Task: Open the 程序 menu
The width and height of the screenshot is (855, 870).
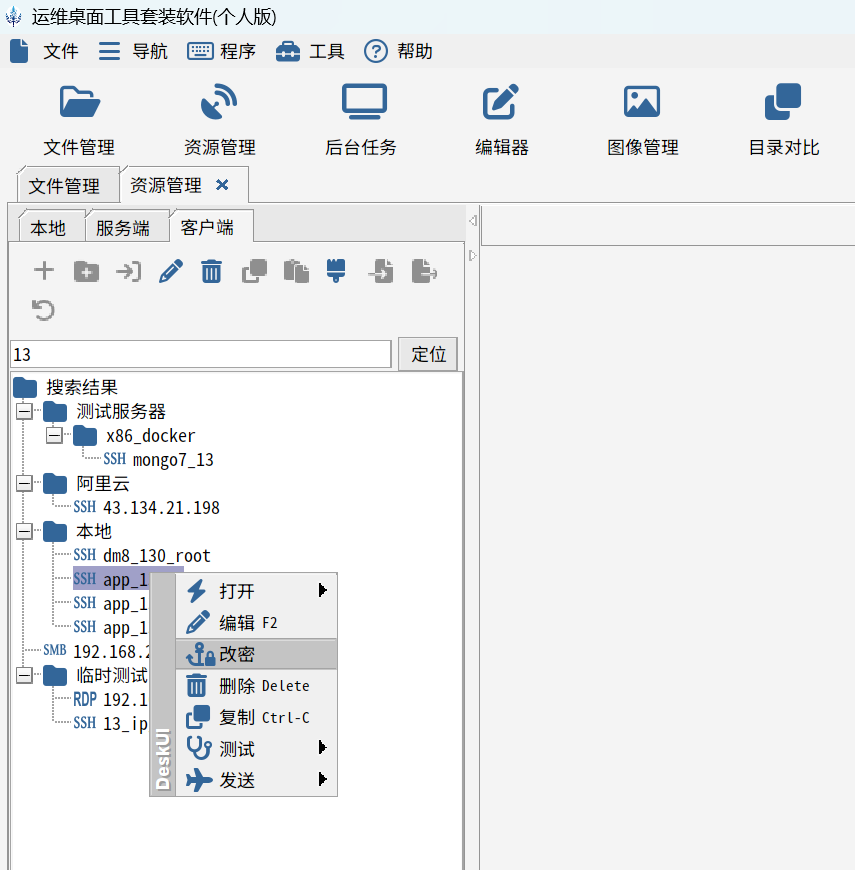Action: (x=221, y=51)
